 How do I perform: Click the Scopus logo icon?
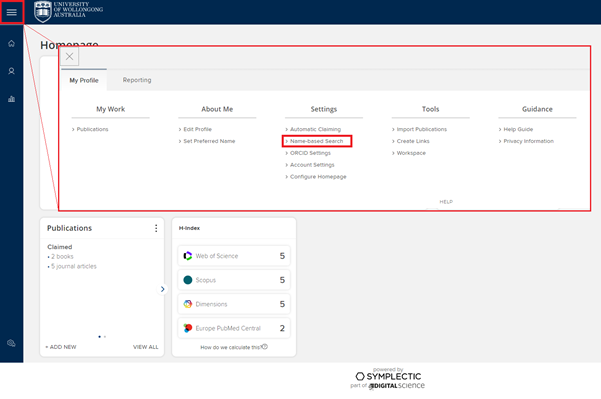[x=188, y=280]
